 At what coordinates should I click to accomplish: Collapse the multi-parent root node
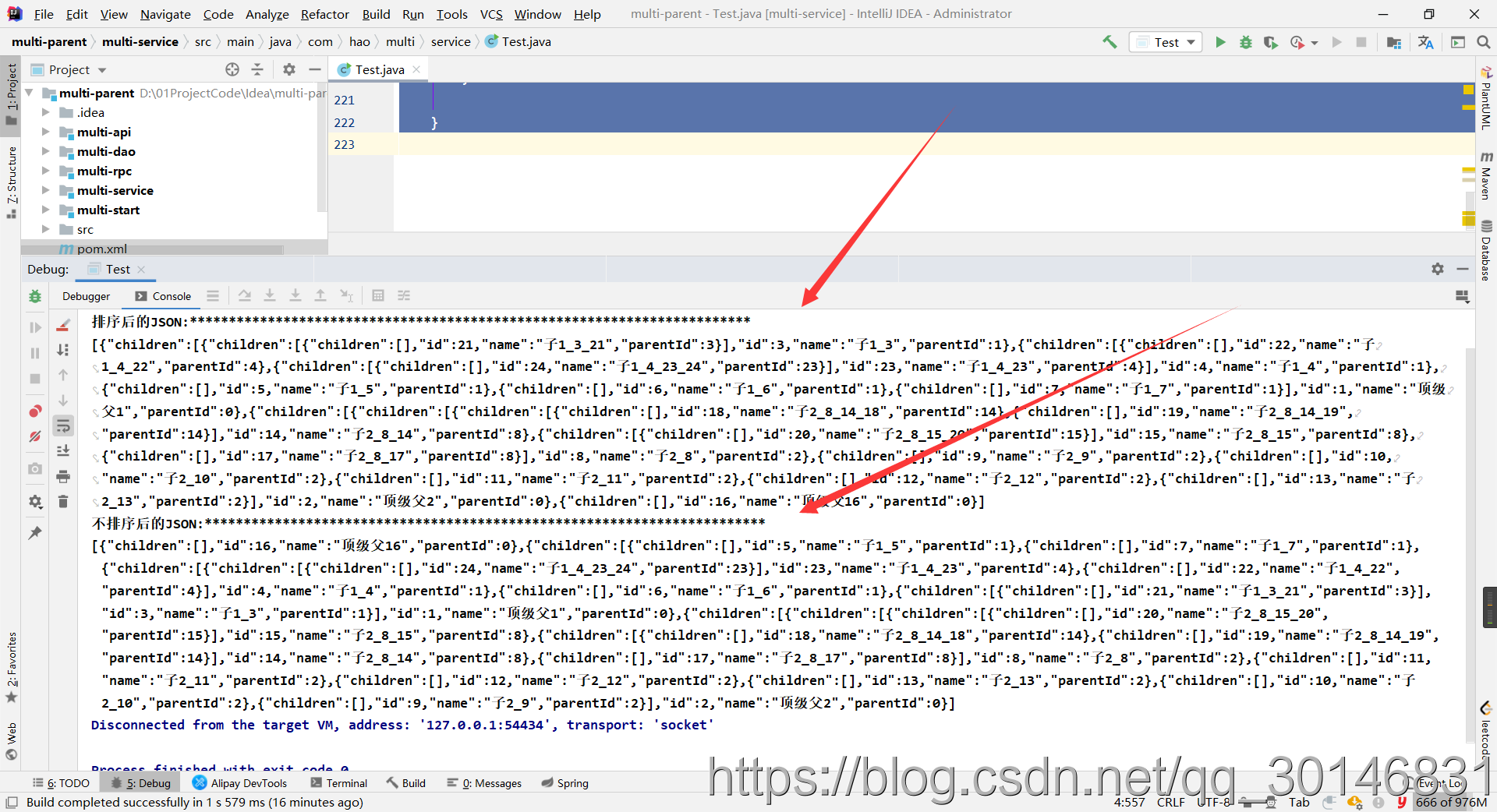click(x=29, y=93)
